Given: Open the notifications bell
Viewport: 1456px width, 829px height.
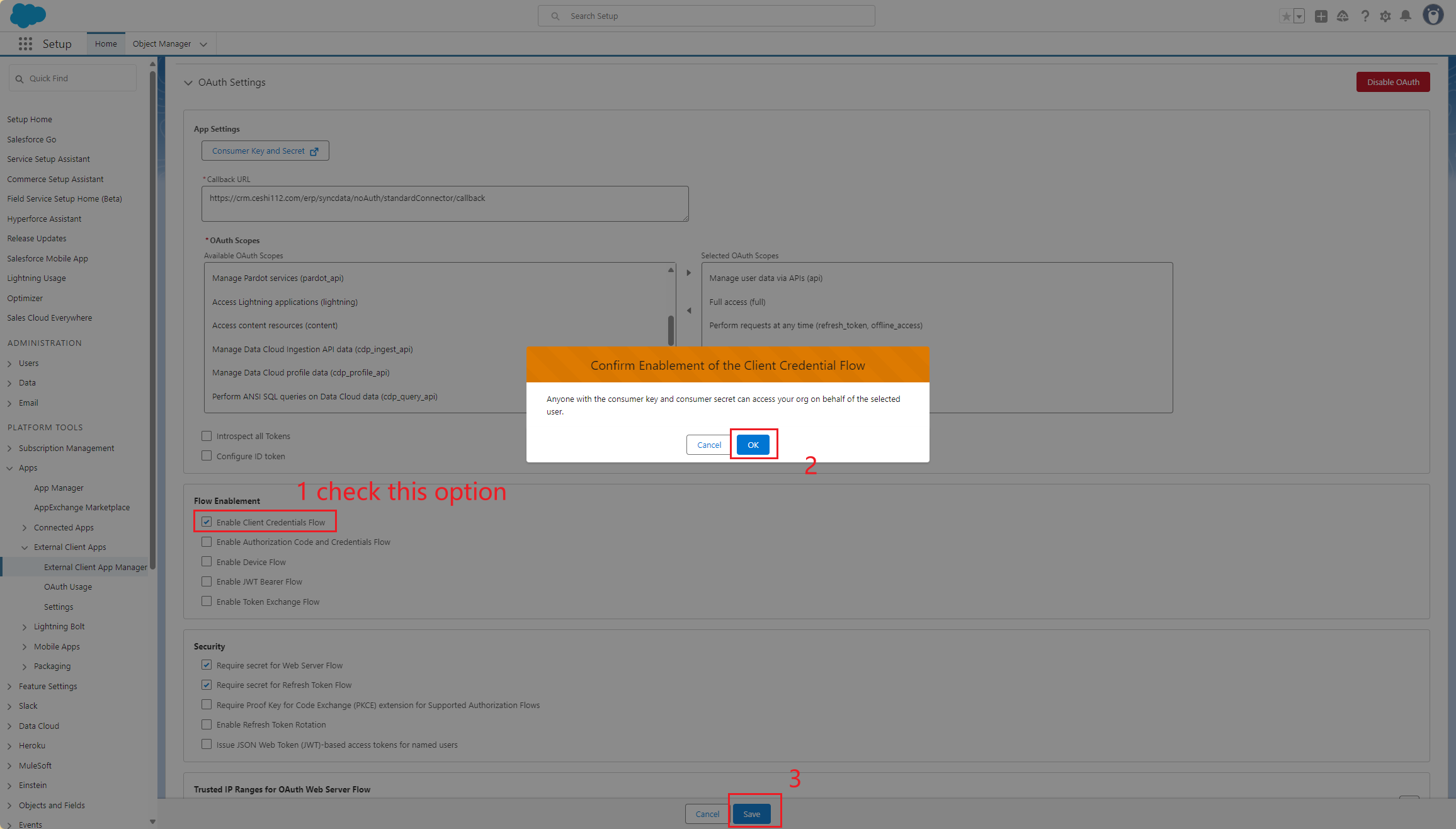Looking at the screenshot, I should coord(1406,16).
